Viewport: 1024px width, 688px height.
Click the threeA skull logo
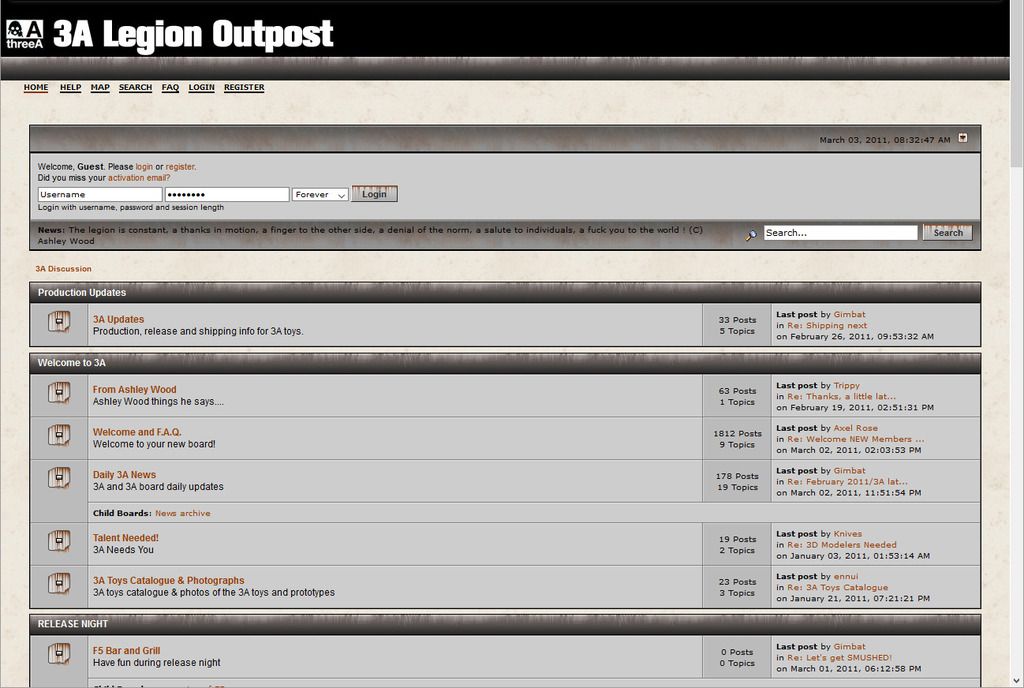24,34
